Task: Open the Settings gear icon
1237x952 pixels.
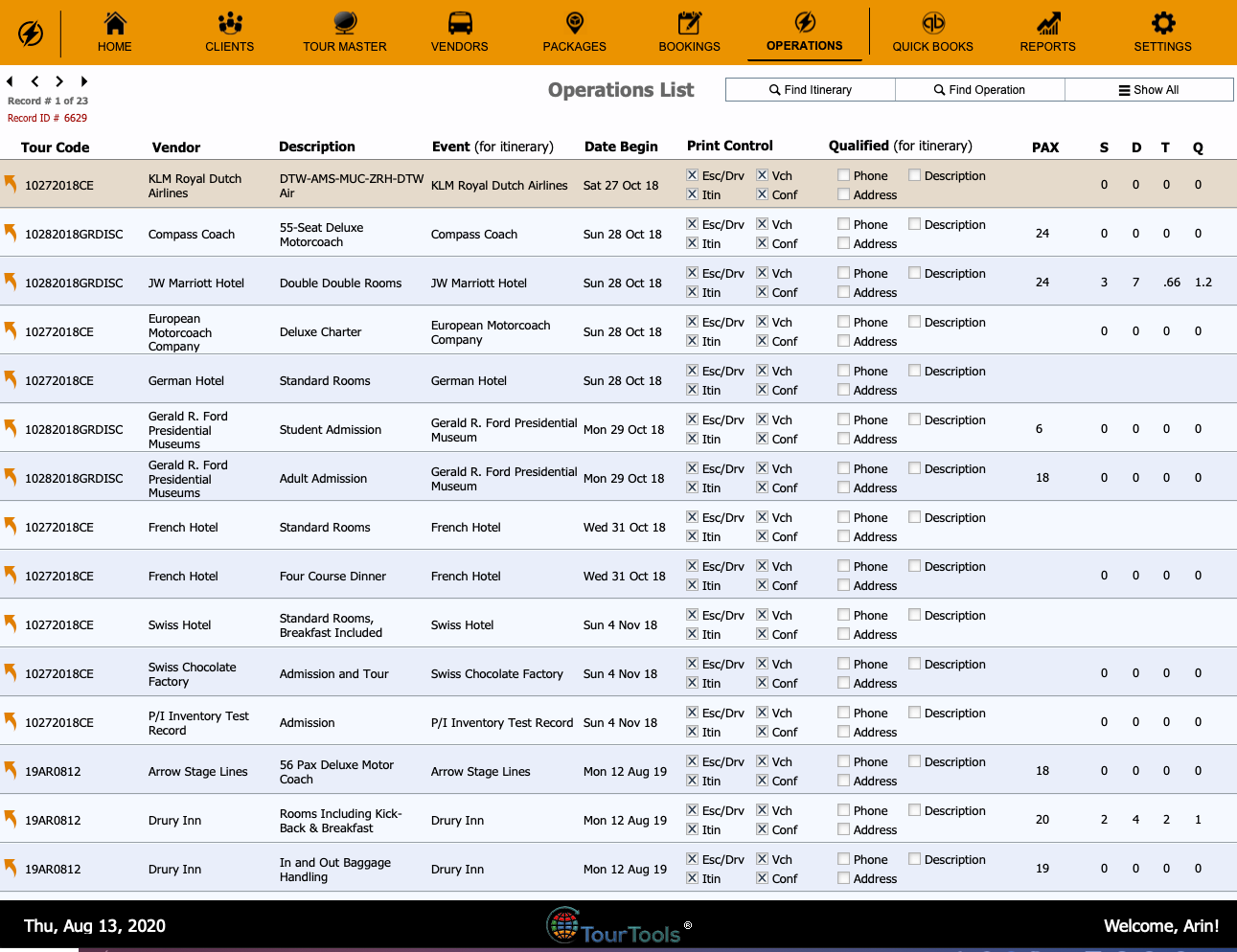Action: pos(1163,23)
